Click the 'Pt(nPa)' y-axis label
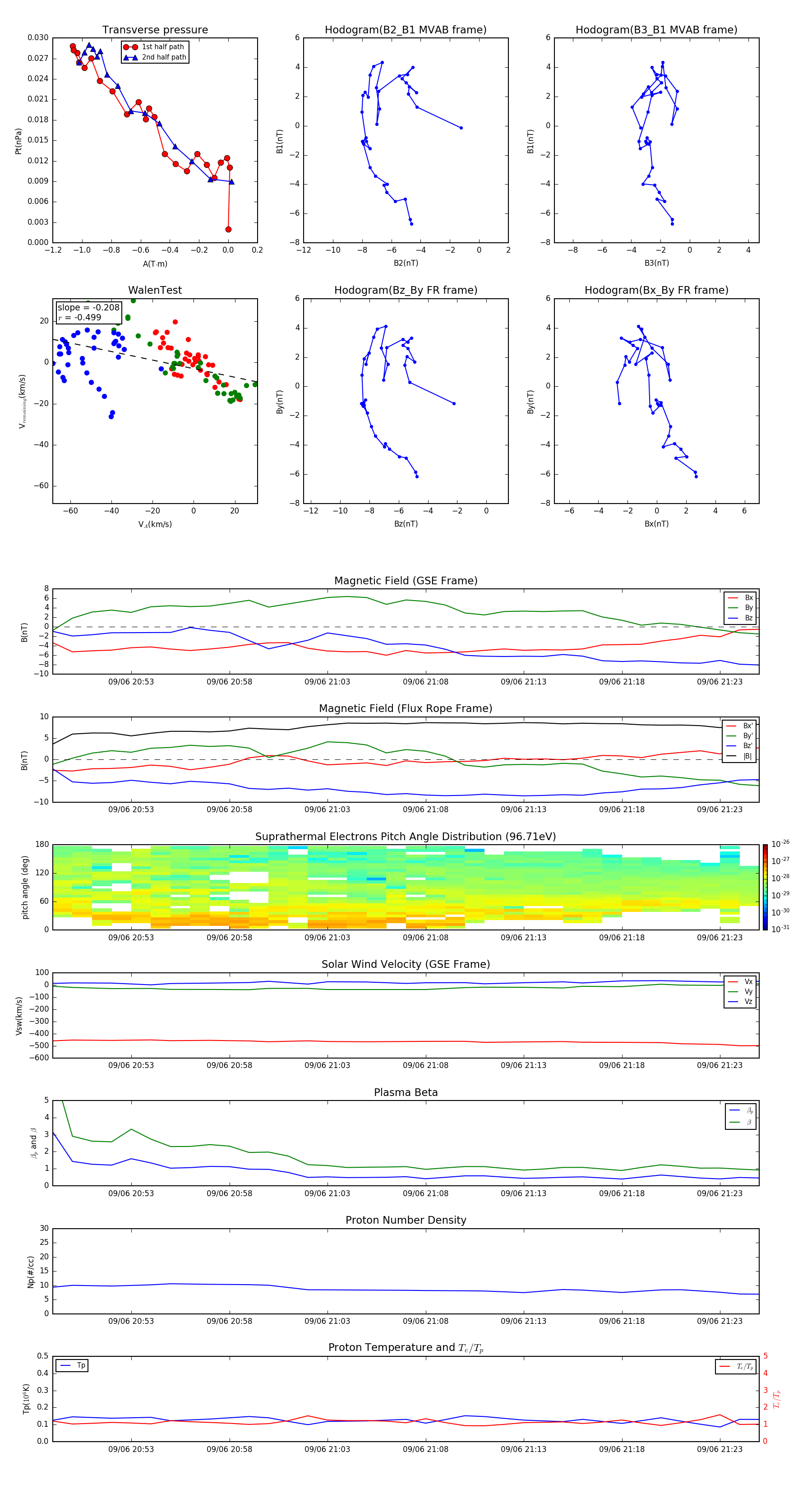This screenshot has height=1489, width=812. tap(18, 141)
